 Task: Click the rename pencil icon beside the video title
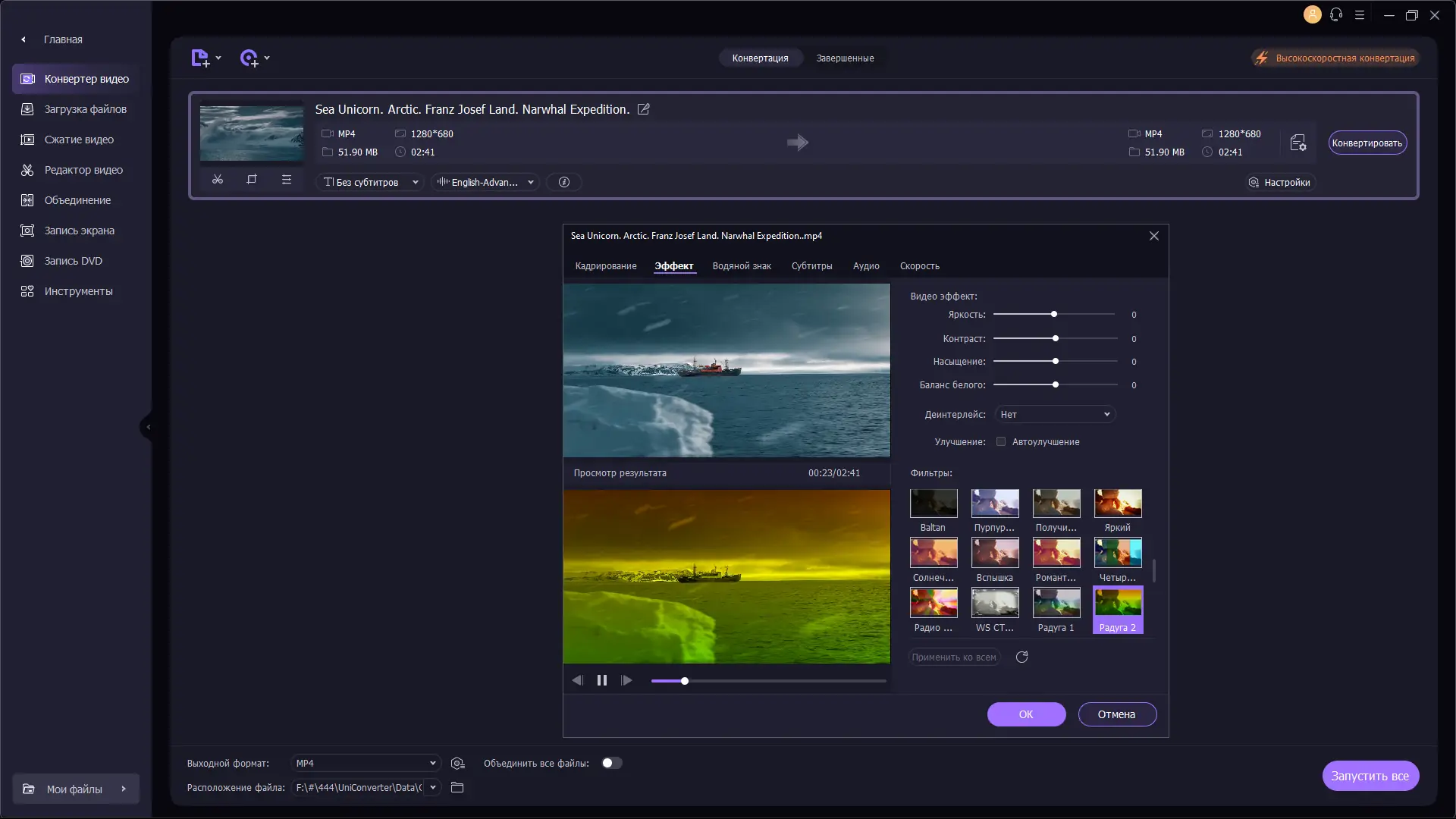[643, 109]
